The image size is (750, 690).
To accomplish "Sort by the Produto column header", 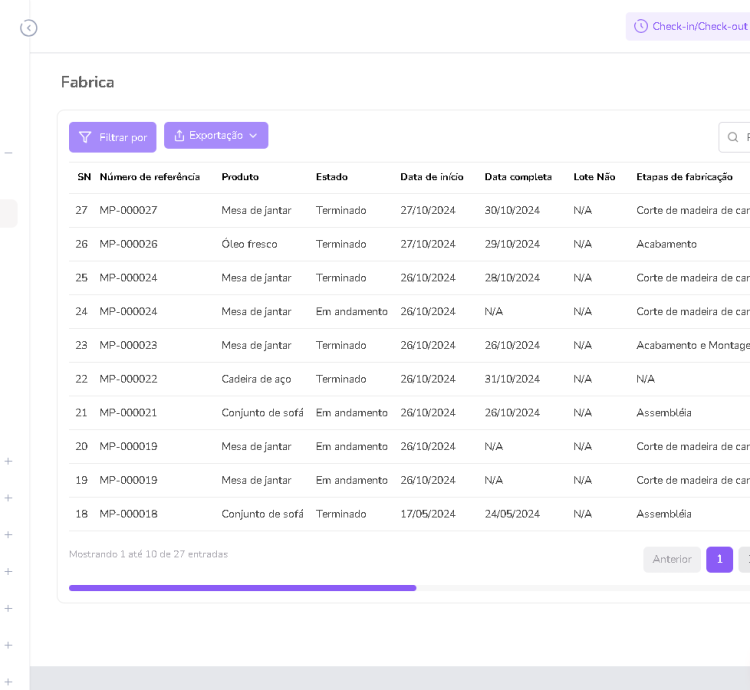I will [240, 177].
